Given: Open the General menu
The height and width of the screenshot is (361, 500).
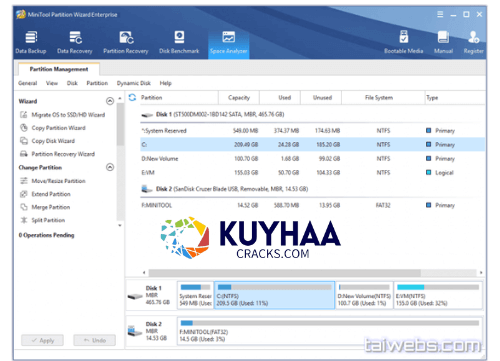Looking at the screenshot, I should coord(28,83).
